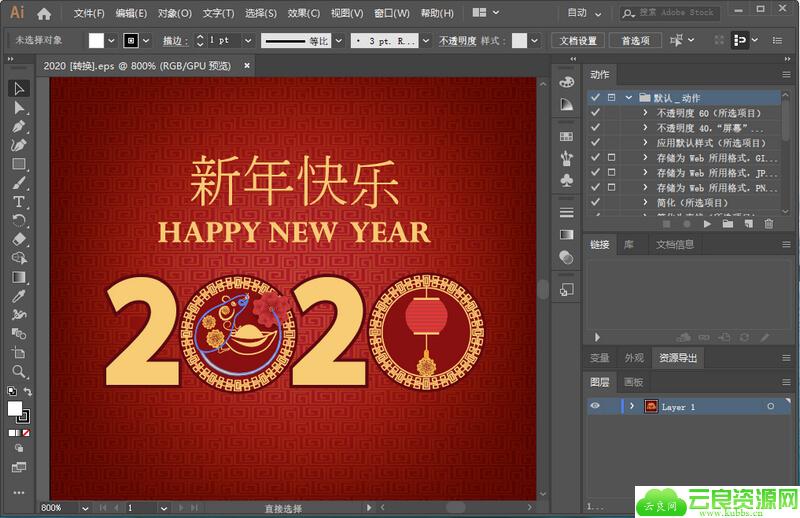
Task: Play the current action selection
Action: point(707,224)
